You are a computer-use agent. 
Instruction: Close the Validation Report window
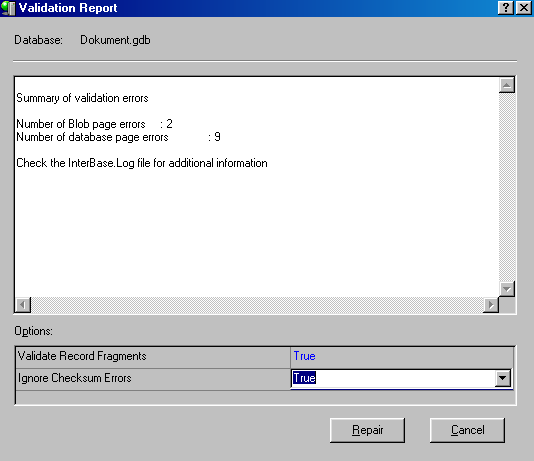[x=524, y=7]
